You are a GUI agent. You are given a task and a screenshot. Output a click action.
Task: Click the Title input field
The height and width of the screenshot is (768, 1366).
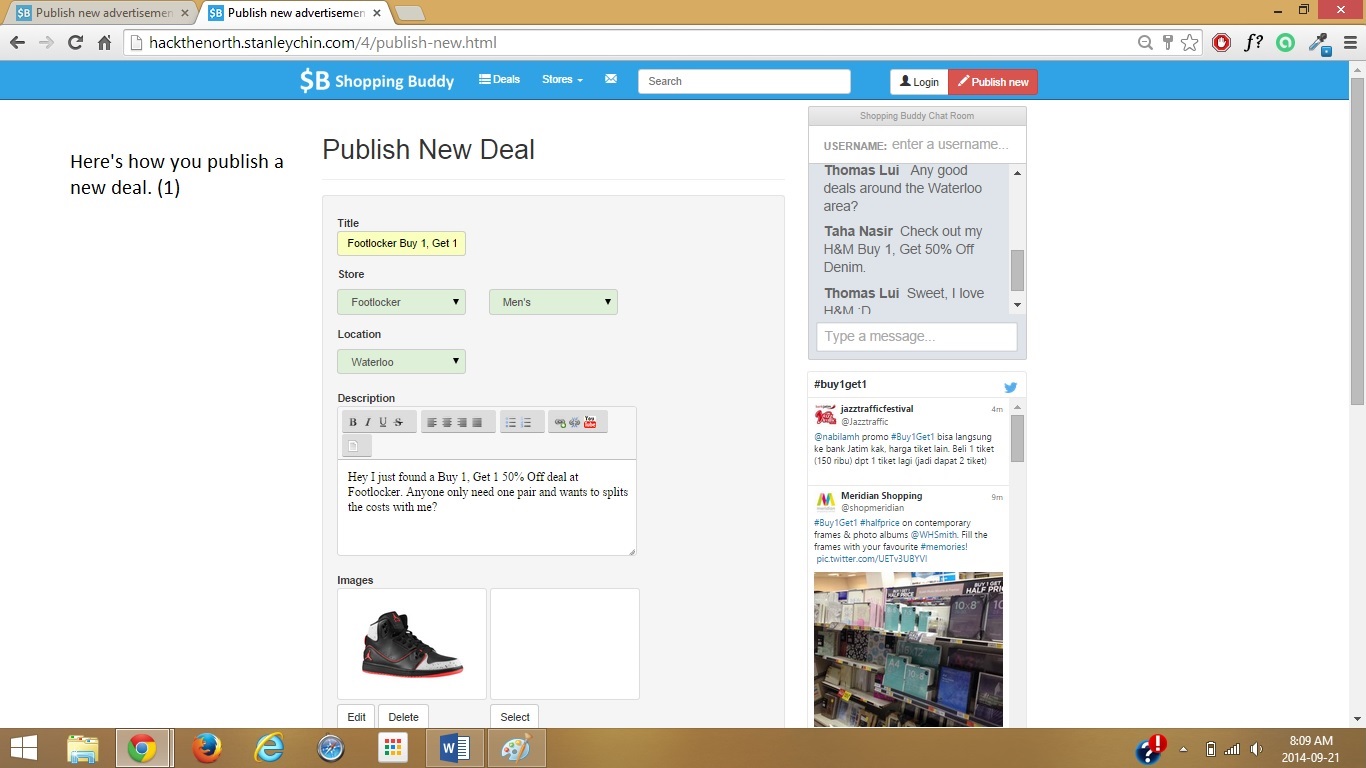tap(401, 243)
